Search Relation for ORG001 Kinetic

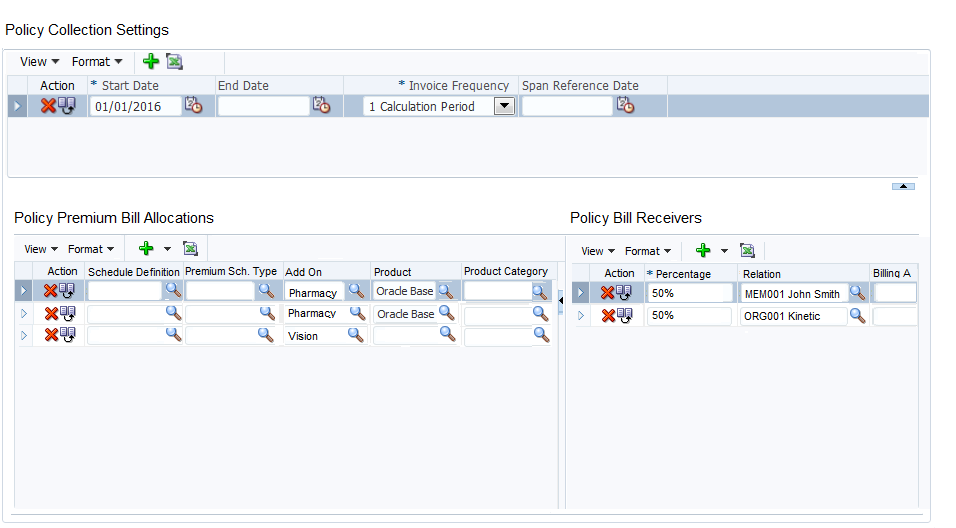click(x=858, y=315)
